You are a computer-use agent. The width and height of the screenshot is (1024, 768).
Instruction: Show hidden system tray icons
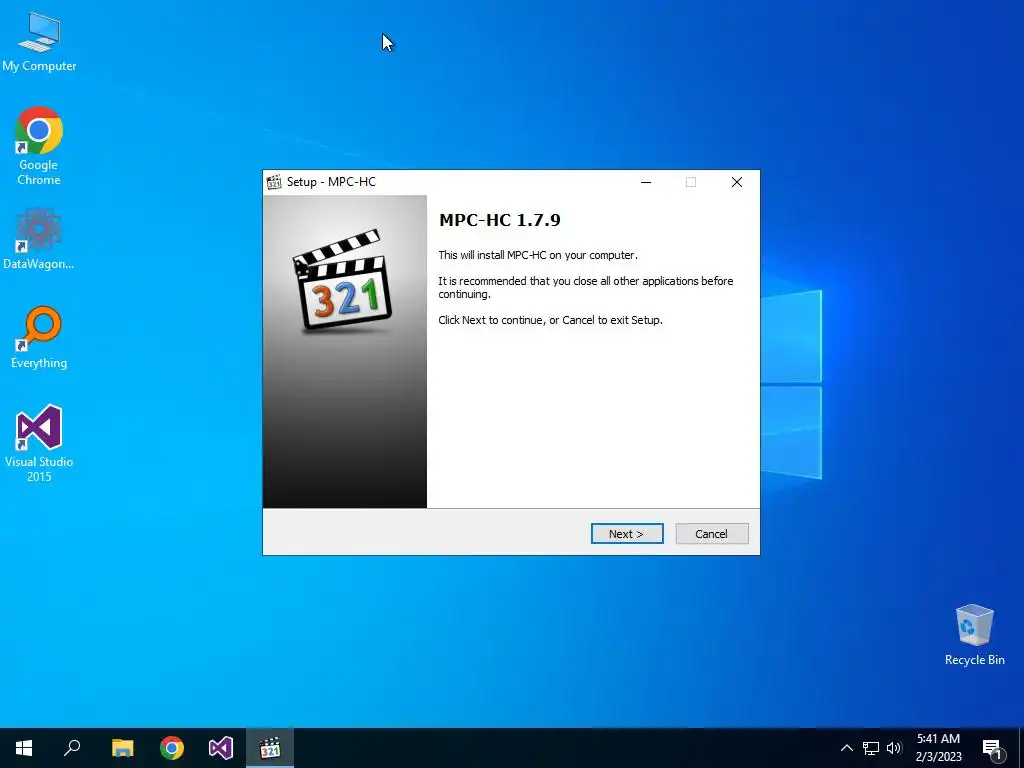coord(846,748)
